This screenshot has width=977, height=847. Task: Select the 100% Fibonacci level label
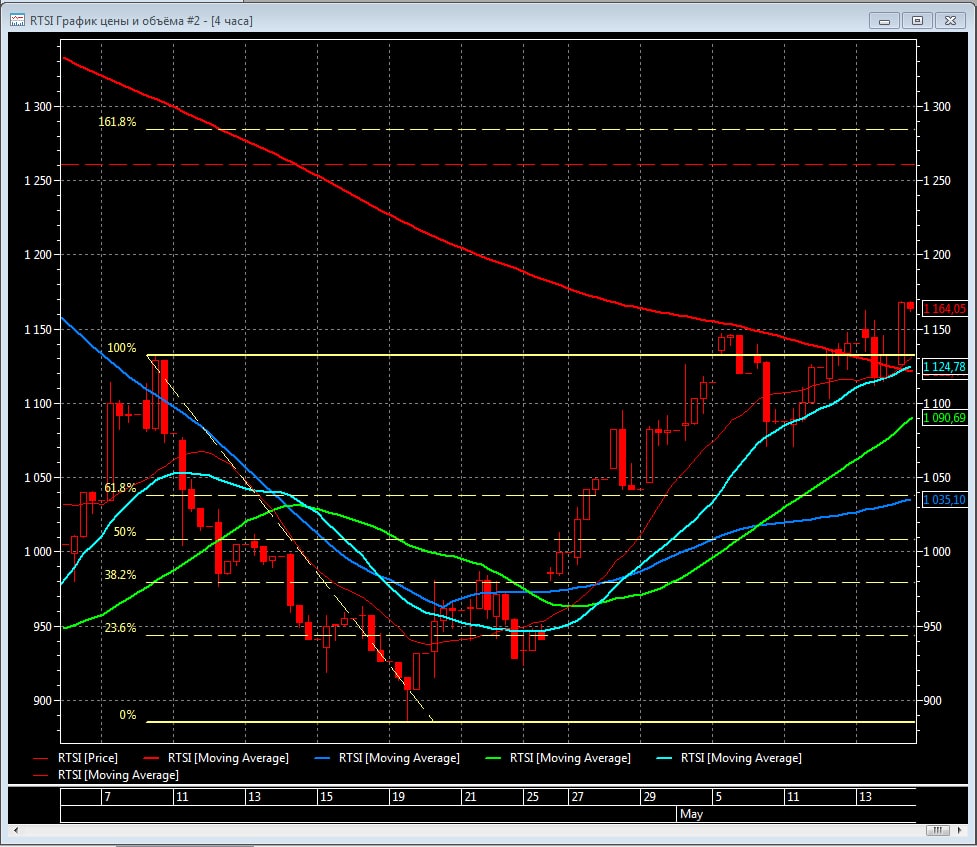click(x=121, y=348)
